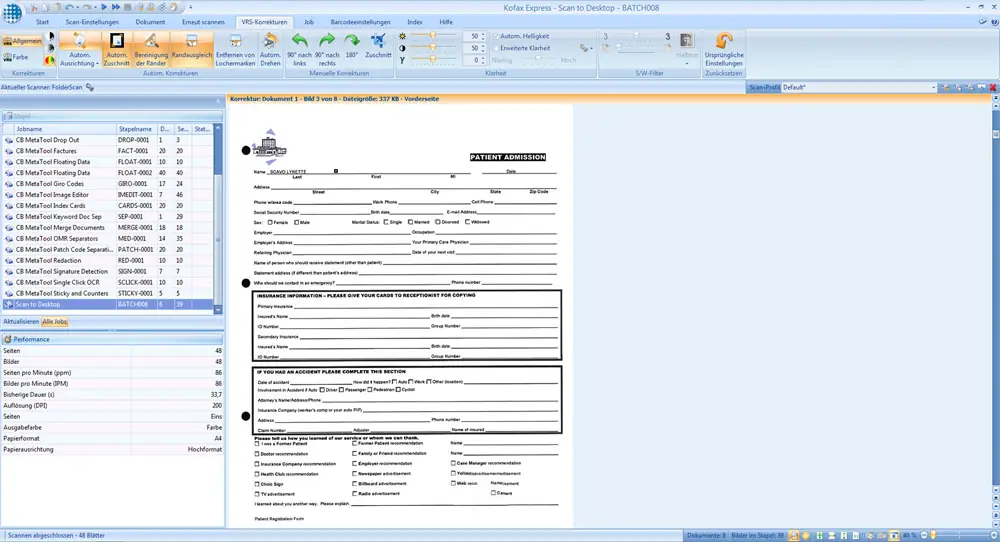
Task: Click status bar zoom out minus icon
Action: (x=923, y=536)
